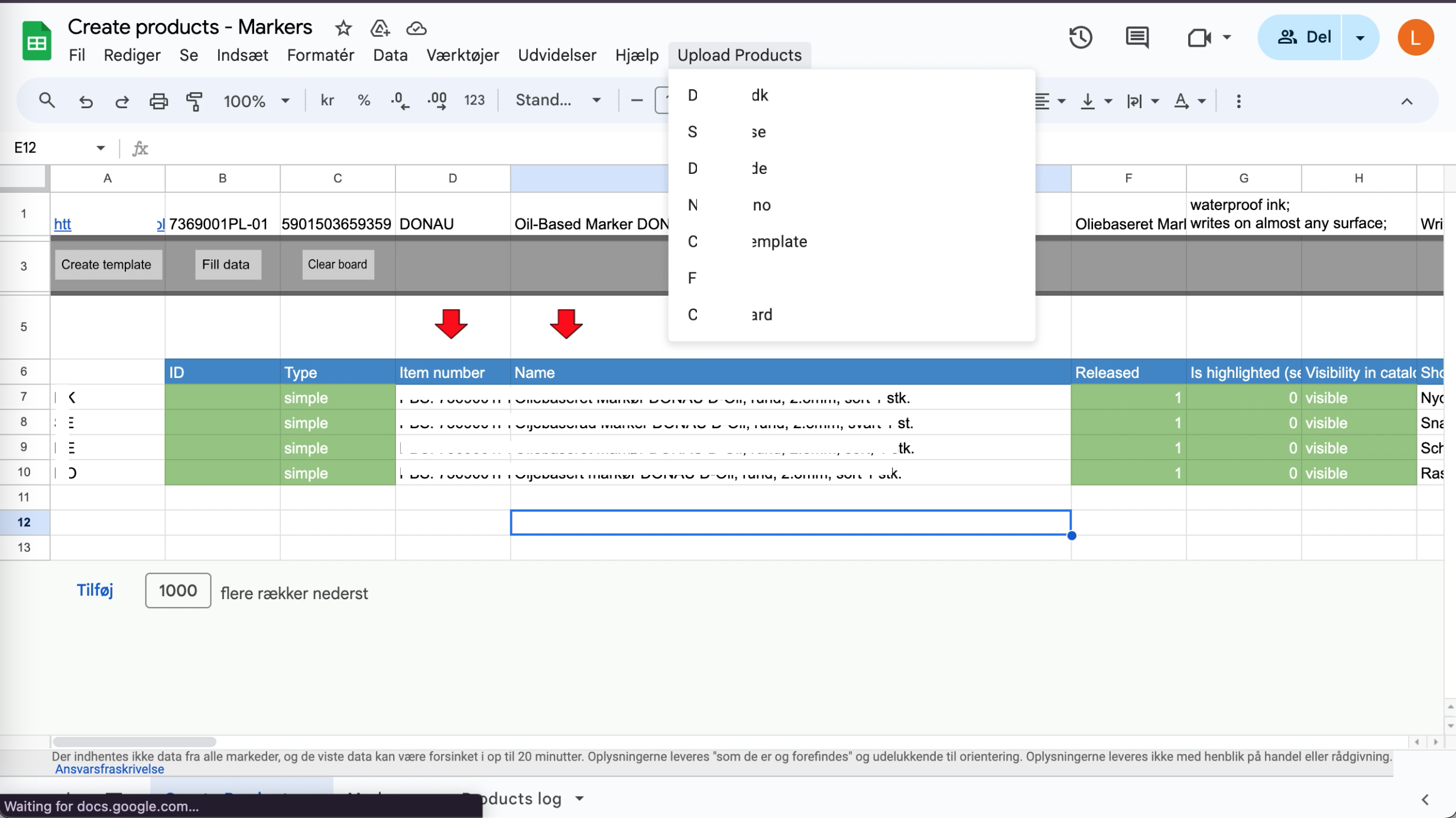Click the redo arrow icon
The width and height of the screenshot is (1456, 818).
[122, 101]
